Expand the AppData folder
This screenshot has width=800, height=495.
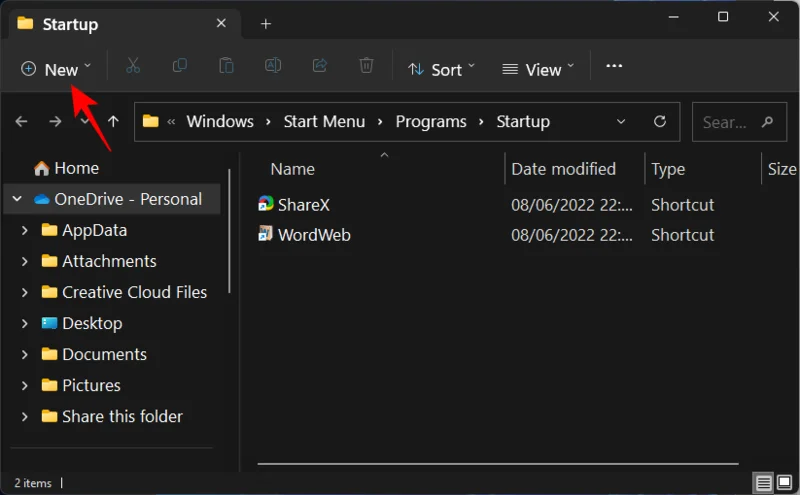(24, 230)
